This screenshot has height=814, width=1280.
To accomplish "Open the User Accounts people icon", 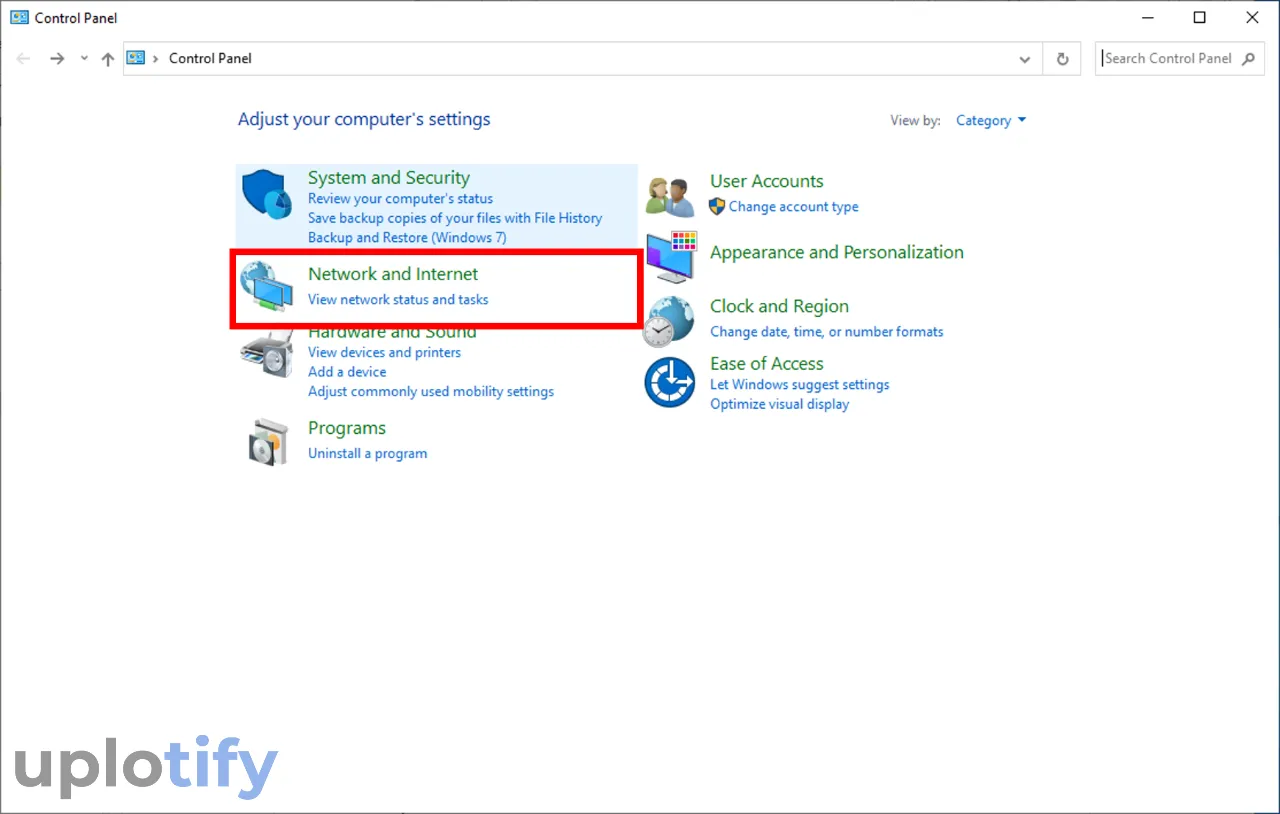I will click(670, 196).
